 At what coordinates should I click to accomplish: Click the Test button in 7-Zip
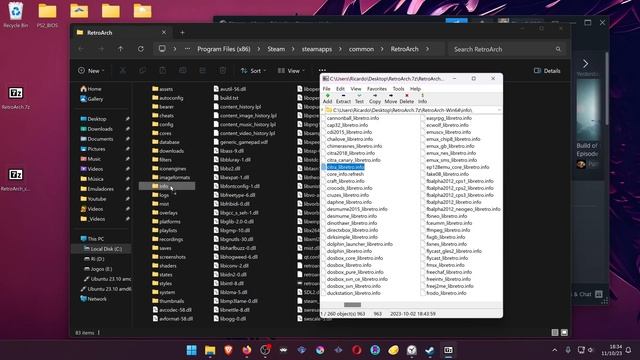pyautogui.click(x=359, y=98)
